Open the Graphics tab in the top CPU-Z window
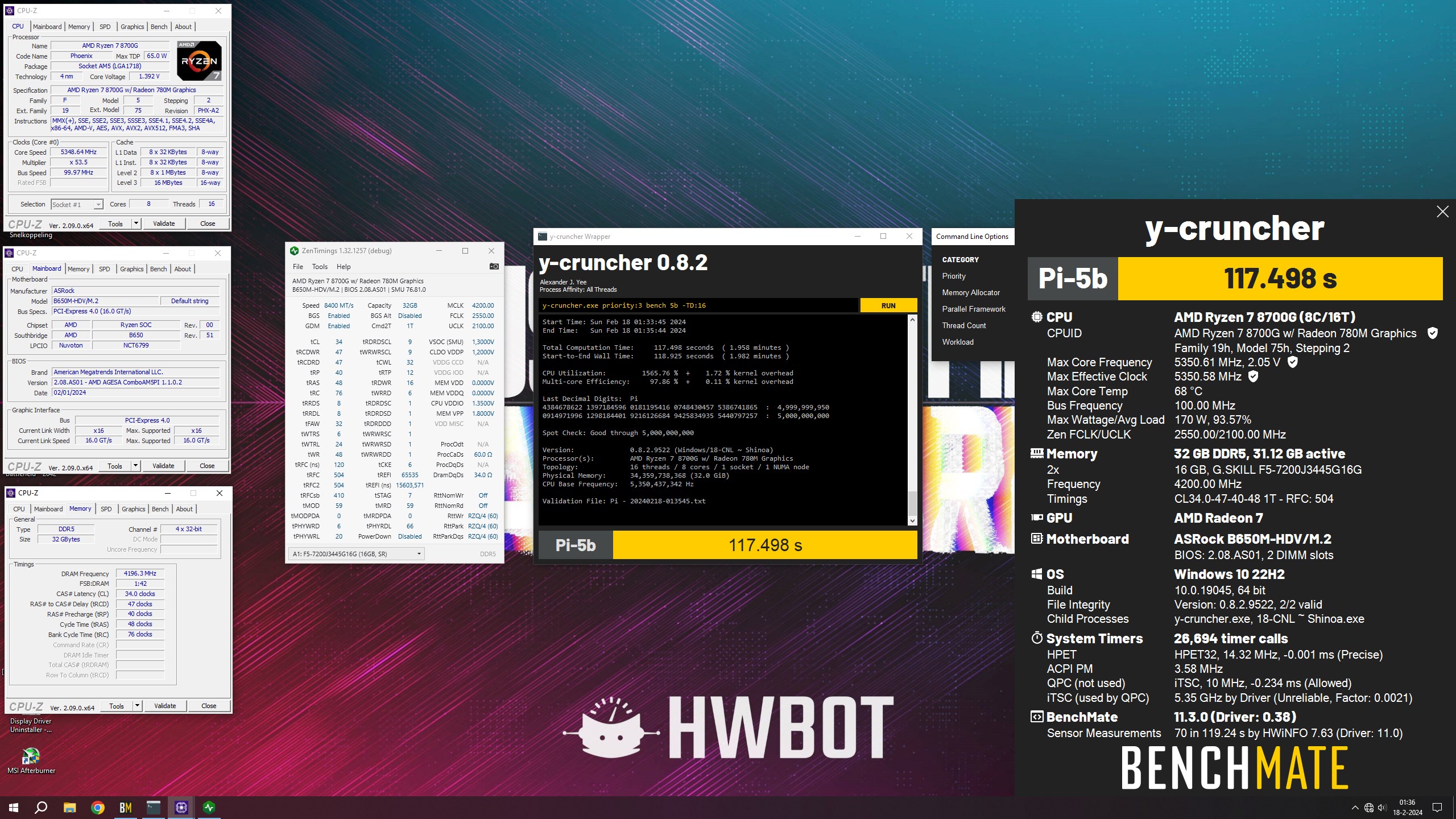This screenshot has height=819, width=1456. coord(133,27)
